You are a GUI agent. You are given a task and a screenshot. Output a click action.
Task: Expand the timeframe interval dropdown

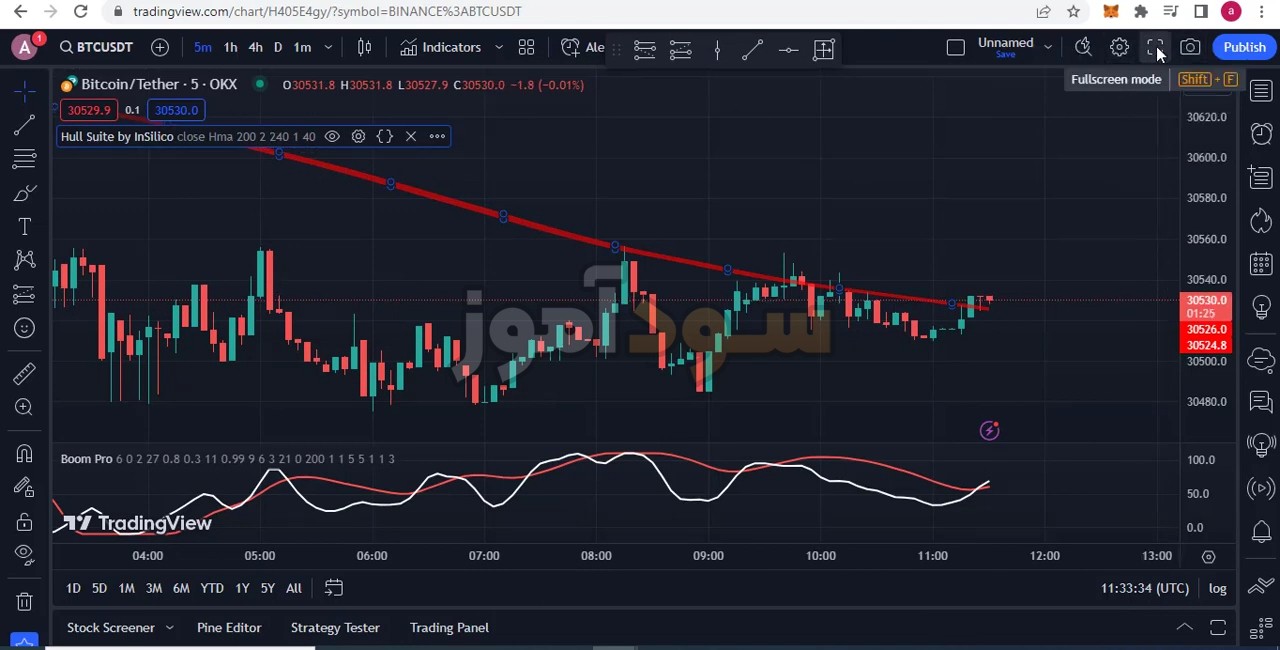328,47
